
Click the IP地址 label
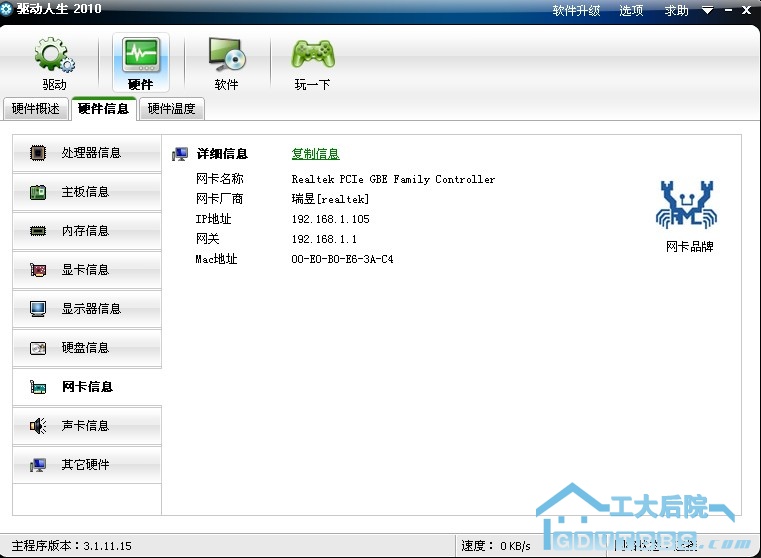tap(214, 219)
